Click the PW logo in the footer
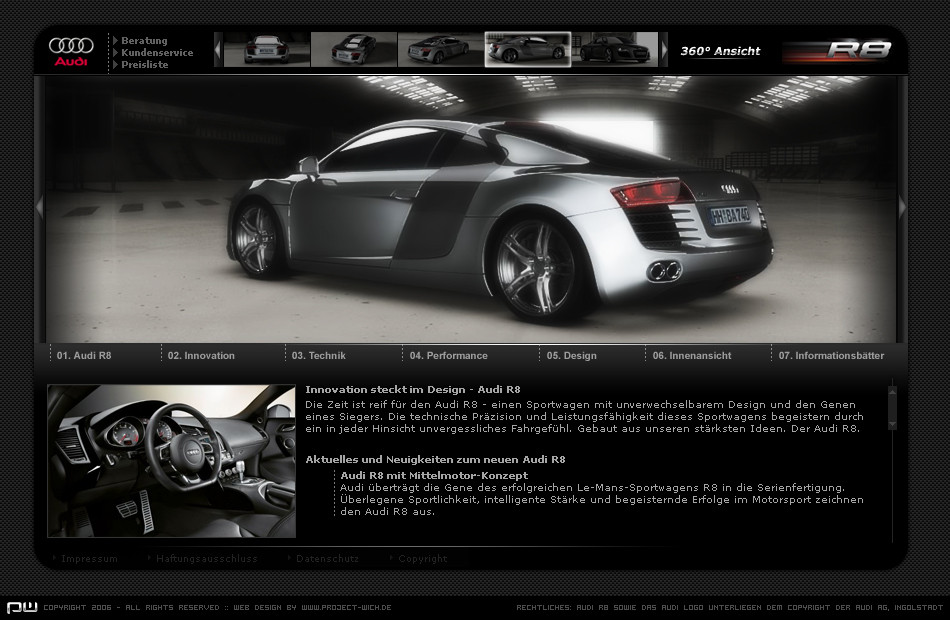950x620 pixels. pos(22,607)
